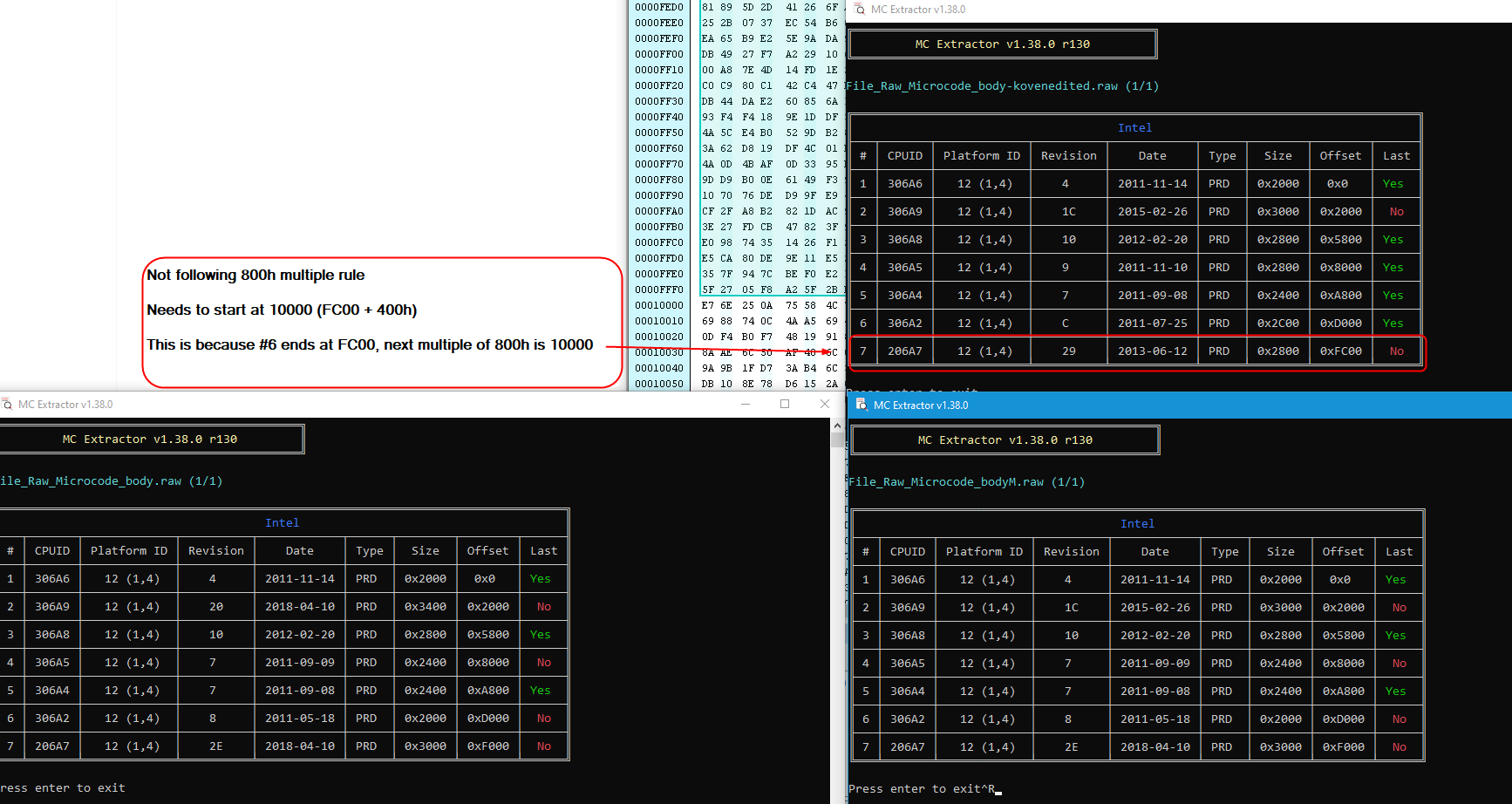Click Date column header in body.raw table
The image size is (1512, 804).
[x=300, y=550]
